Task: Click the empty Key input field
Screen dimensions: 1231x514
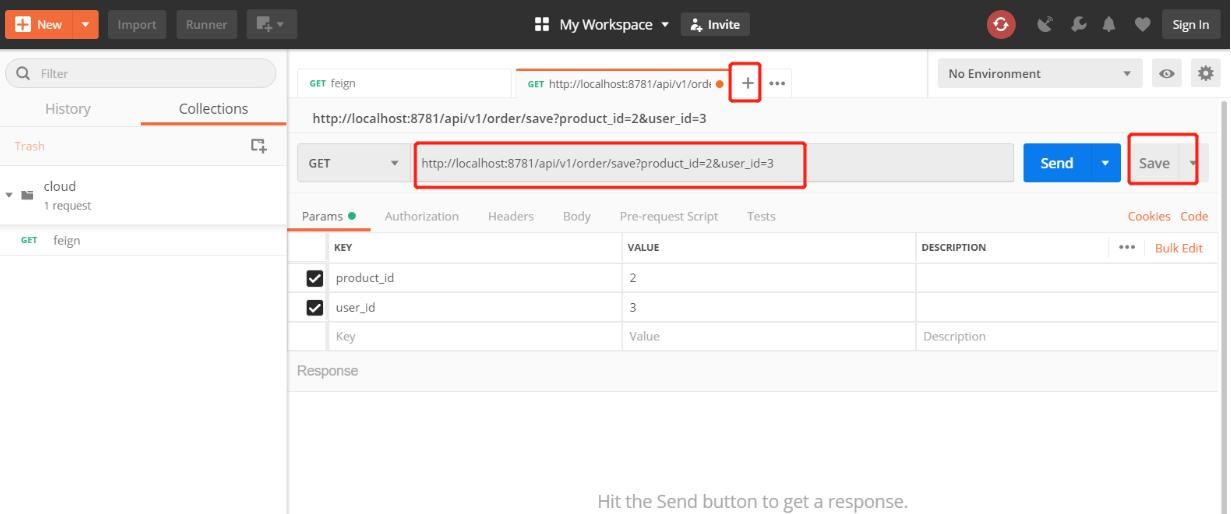Action: 474,337
